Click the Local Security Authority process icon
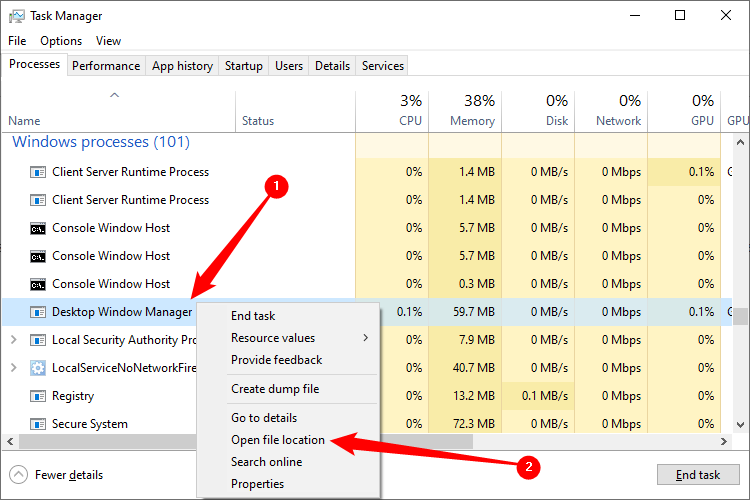This screenshot has height=500, width=750. tap(38, 340)
